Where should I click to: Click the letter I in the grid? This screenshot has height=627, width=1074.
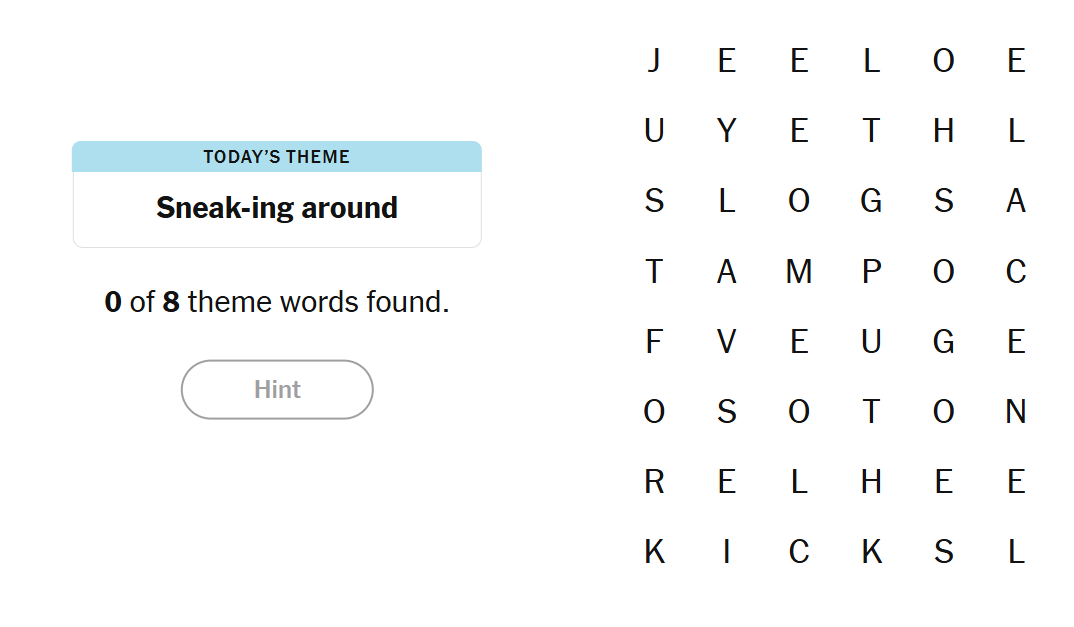coord(727,552)
